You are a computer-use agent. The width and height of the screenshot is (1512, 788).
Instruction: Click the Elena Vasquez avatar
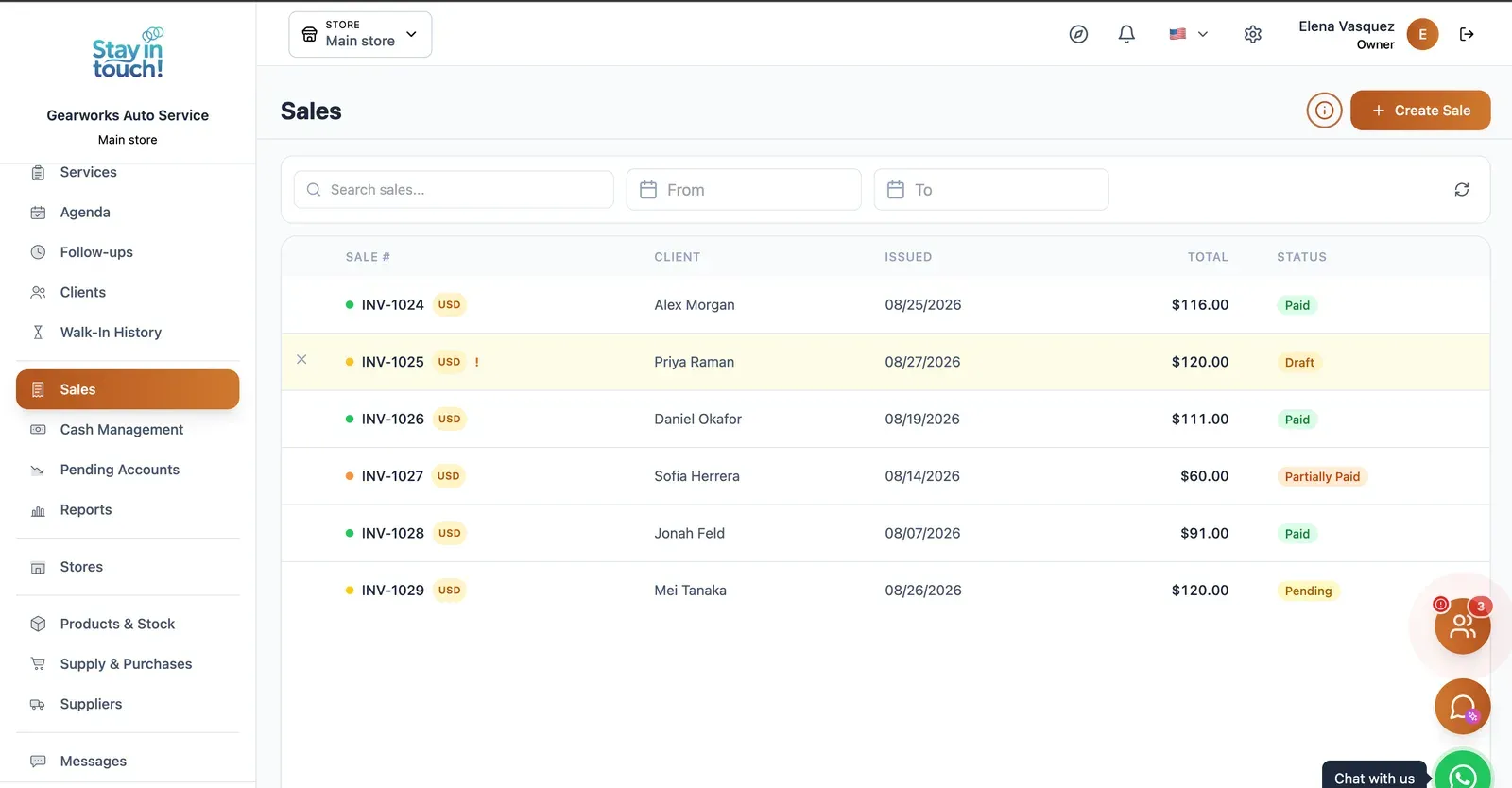1422,34
